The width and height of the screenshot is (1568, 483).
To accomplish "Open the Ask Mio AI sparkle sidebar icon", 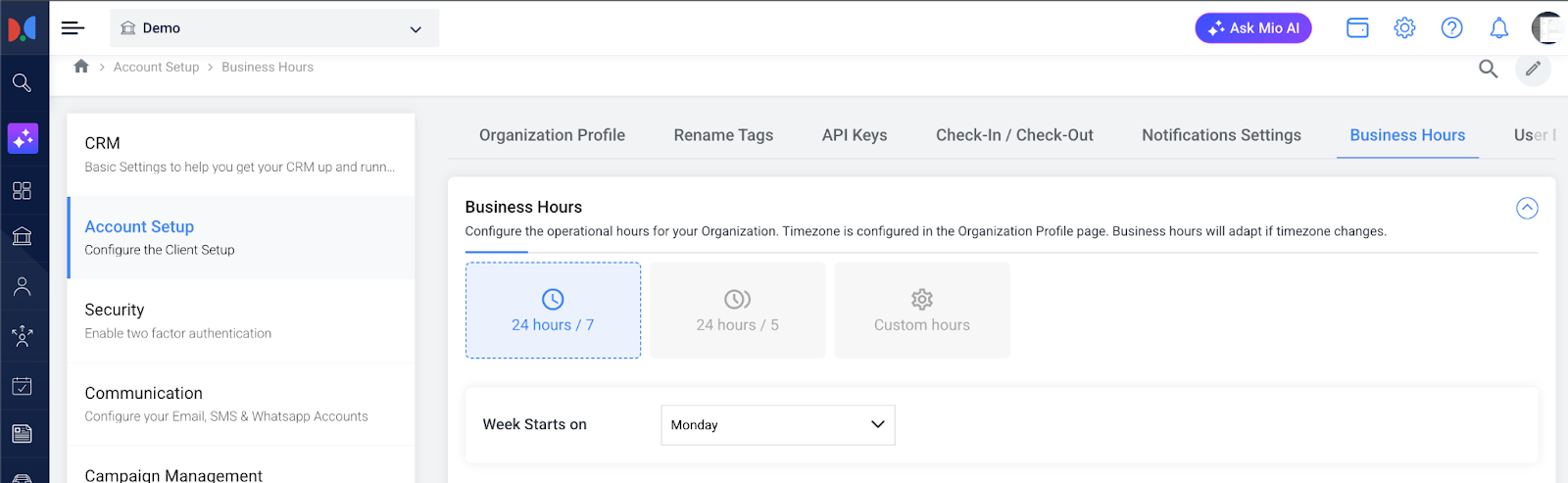I will click(23, 138).
